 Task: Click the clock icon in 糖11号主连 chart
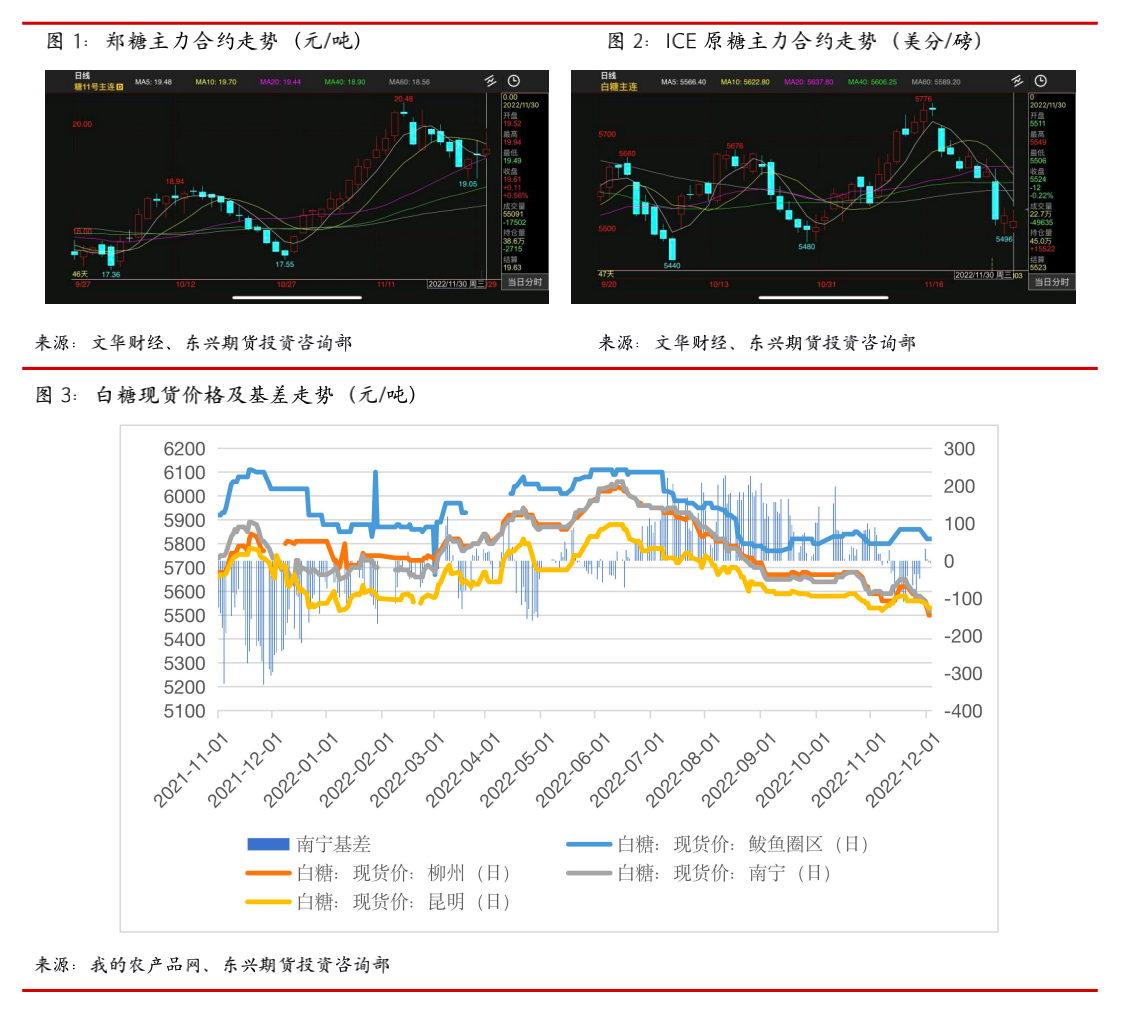[x=514, y=81]
